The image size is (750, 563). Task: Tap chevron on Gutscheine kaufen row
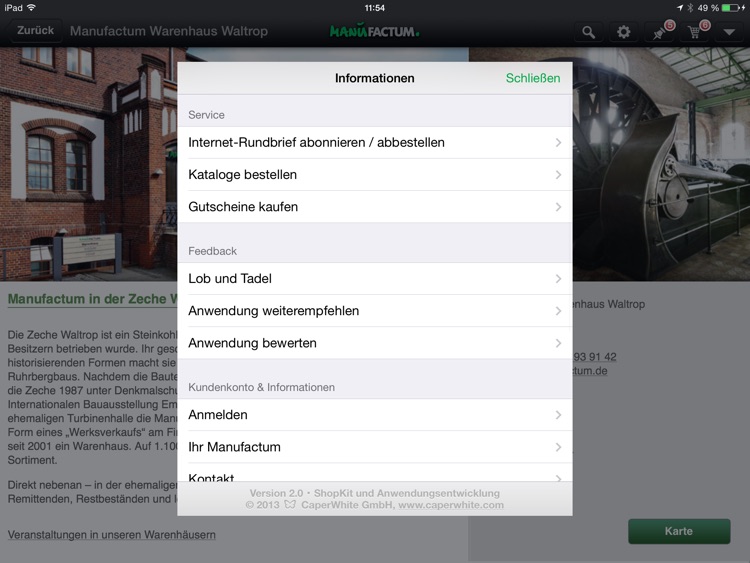click(x=558, y=207)
